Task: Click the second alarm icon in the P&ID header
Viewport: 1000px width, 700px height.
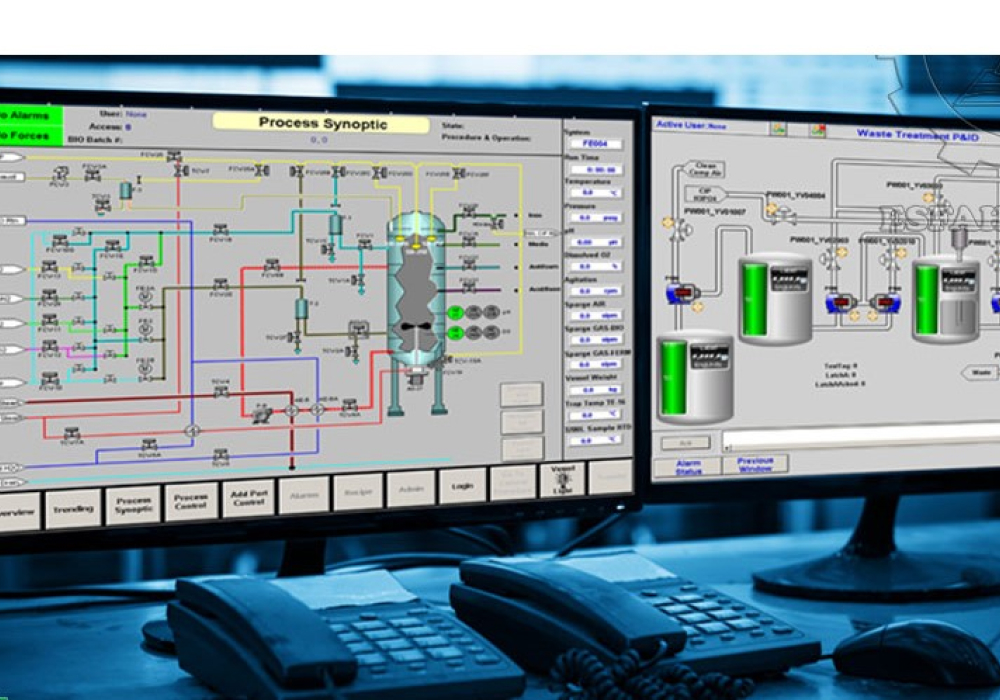Action: click(818, 131)
